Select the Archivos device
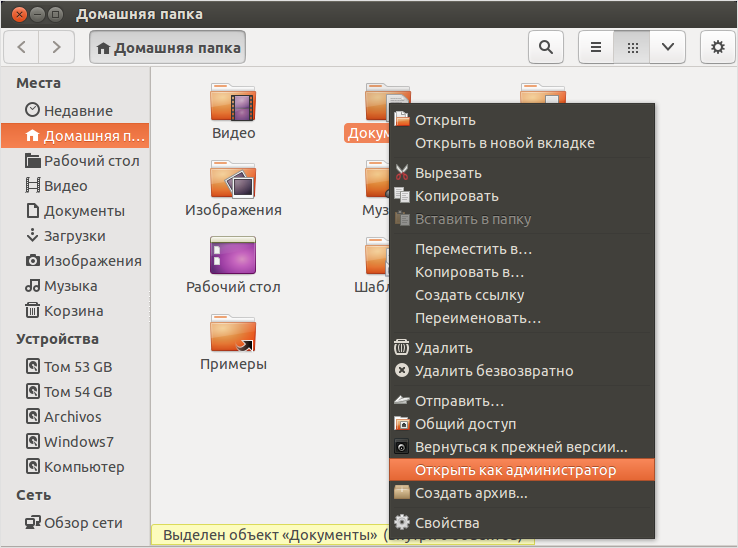Screen dimensions: 738x548 coord(75,417)
